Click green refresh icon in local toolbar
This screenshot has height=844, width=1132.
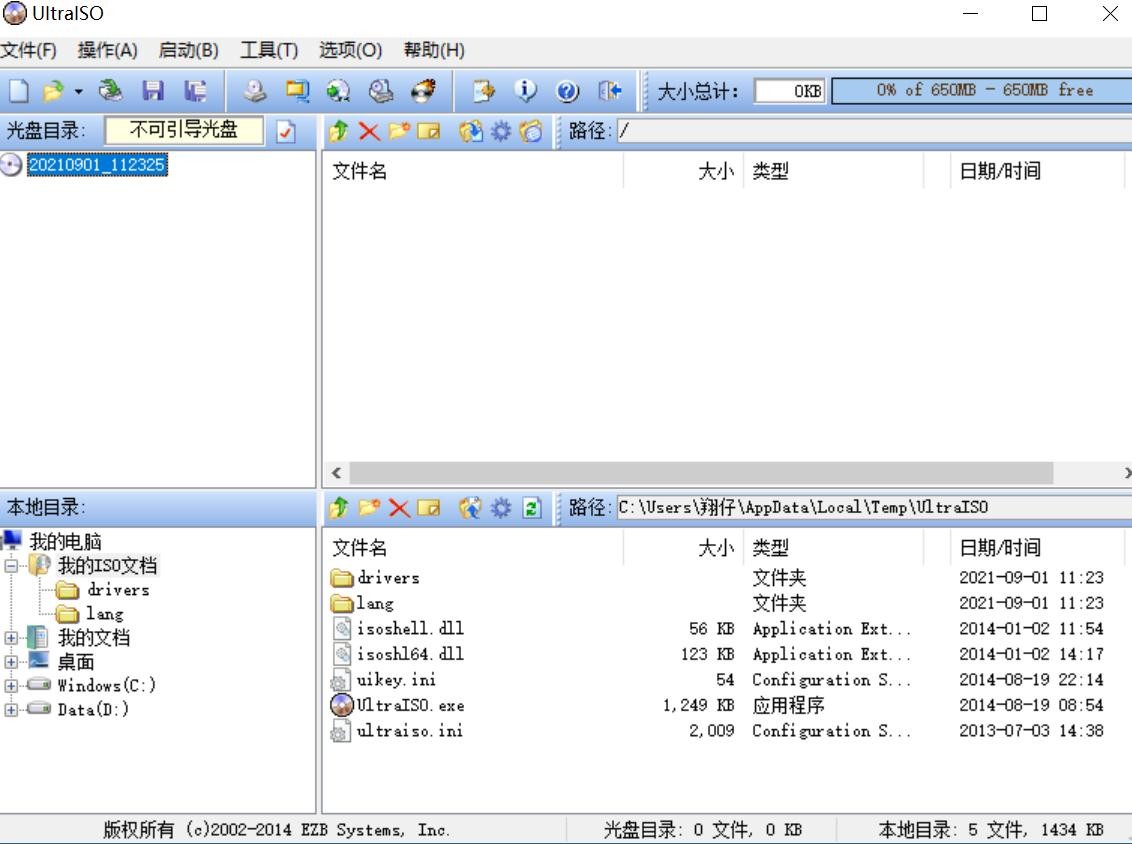(x=532, y=508)
